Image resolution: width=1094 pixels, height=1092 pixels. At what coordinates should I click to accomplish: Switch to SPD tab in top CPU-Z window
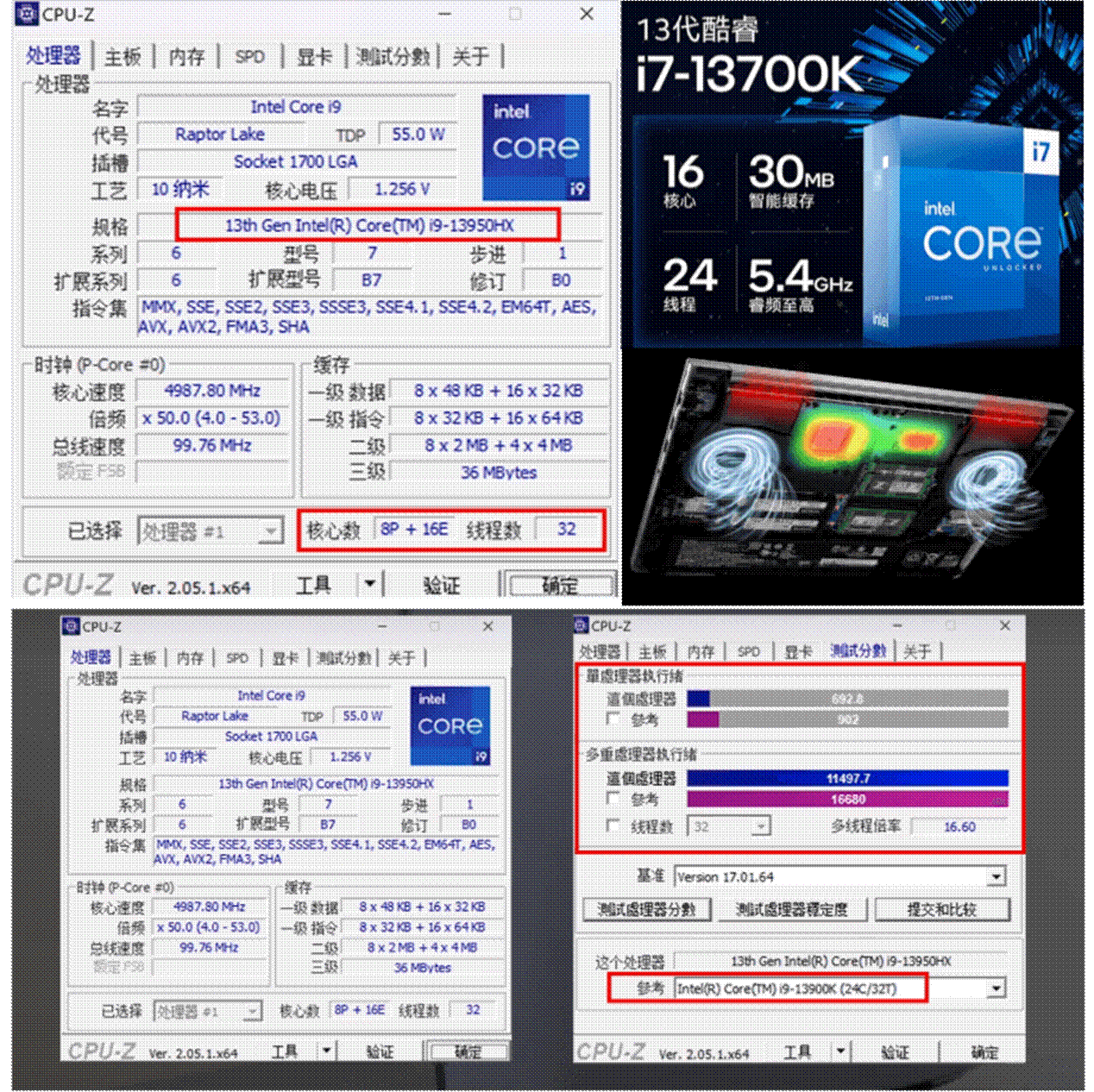250,57
